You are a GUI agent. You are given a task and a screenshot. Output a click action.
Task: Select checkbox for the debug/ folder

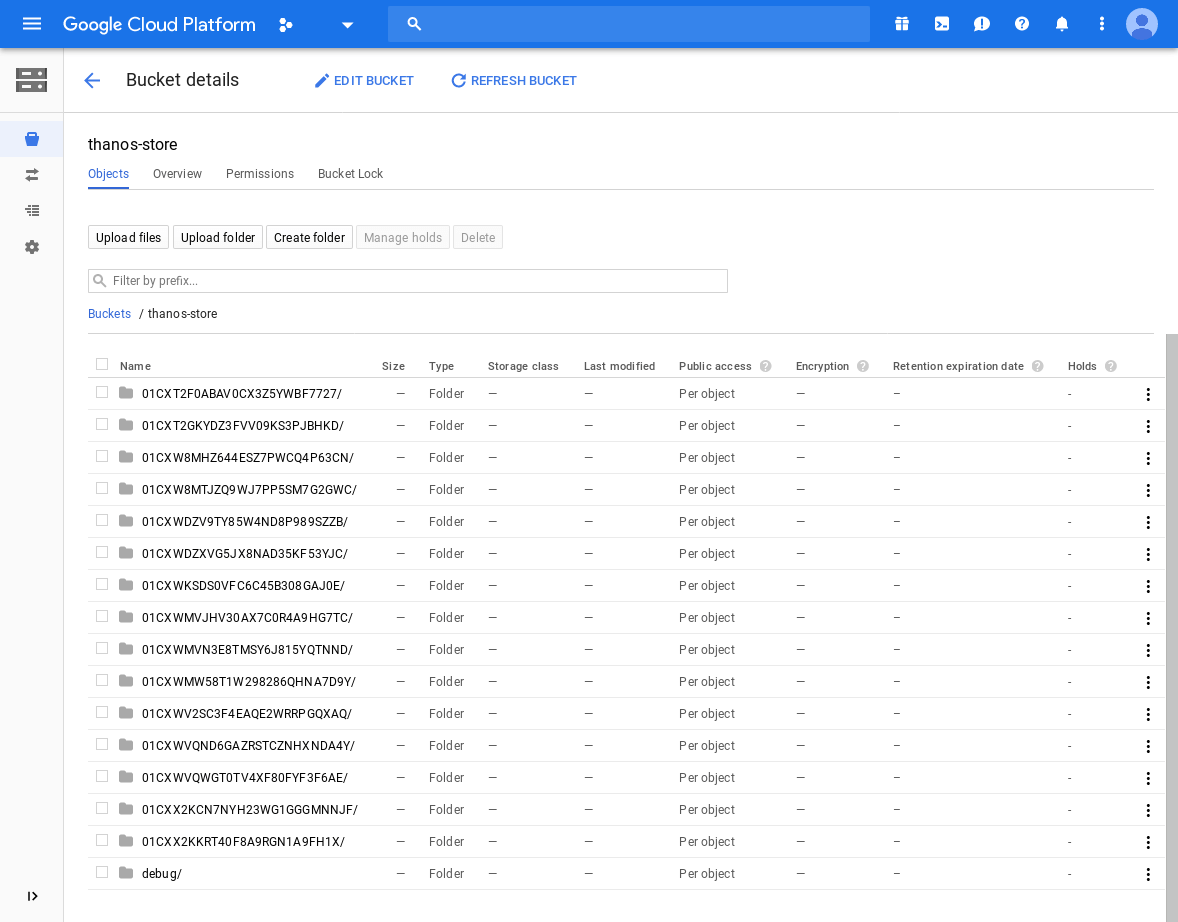point(102,873)
